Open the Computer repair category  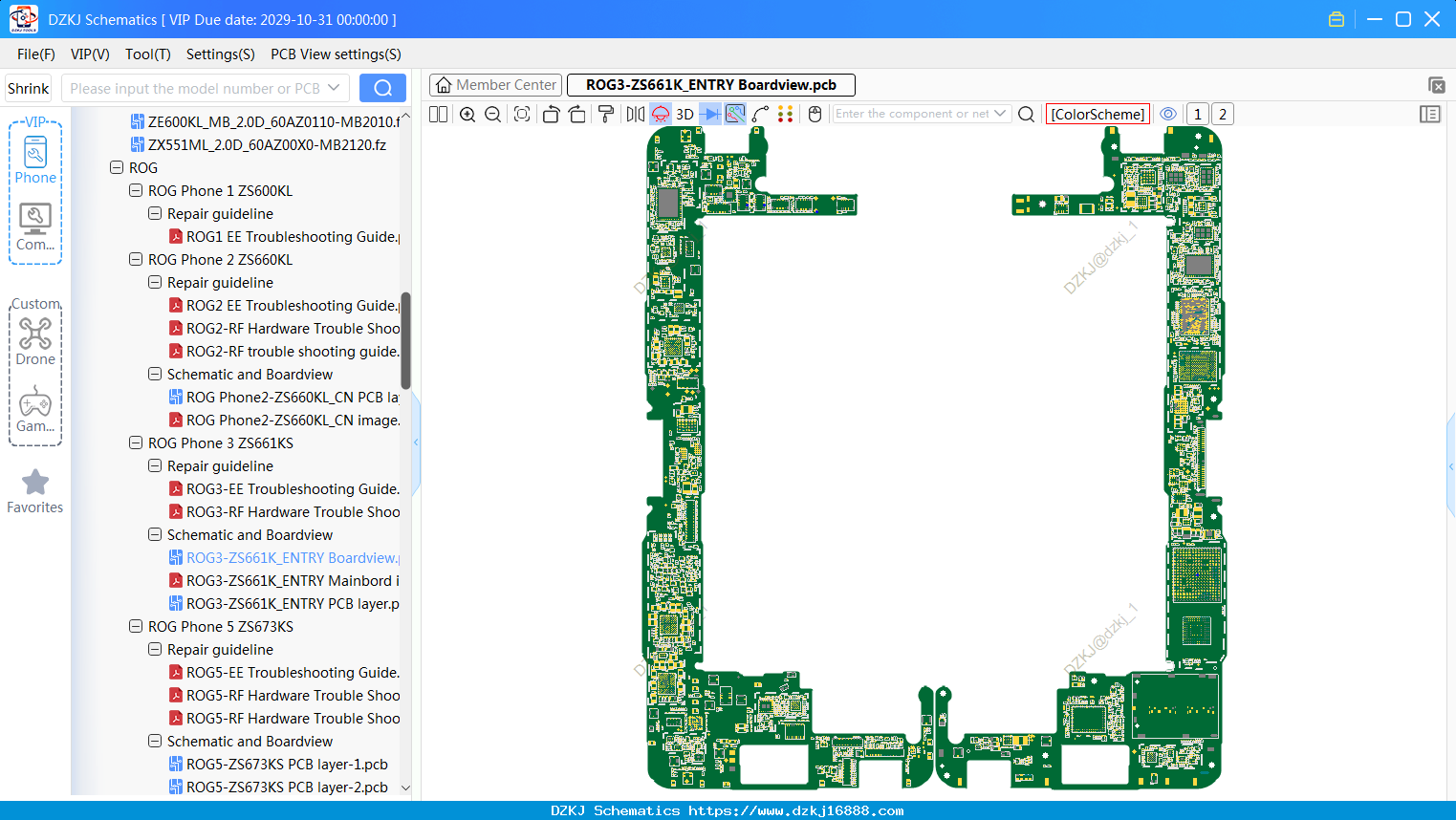pyautogui.click(x=35, y=227)
